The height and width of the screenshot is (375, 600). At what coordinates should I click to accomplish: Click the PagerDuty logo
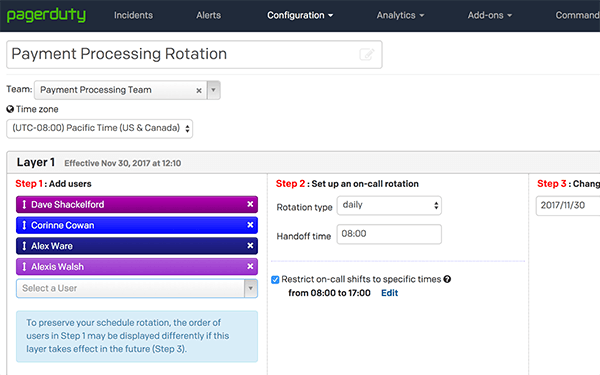point(46,15)
